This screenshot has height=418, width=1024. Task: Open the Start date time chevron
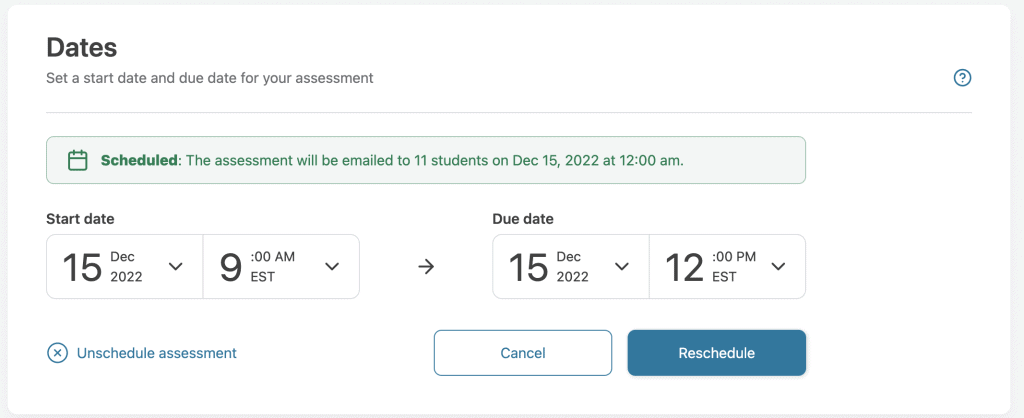[x=332, y=267]
